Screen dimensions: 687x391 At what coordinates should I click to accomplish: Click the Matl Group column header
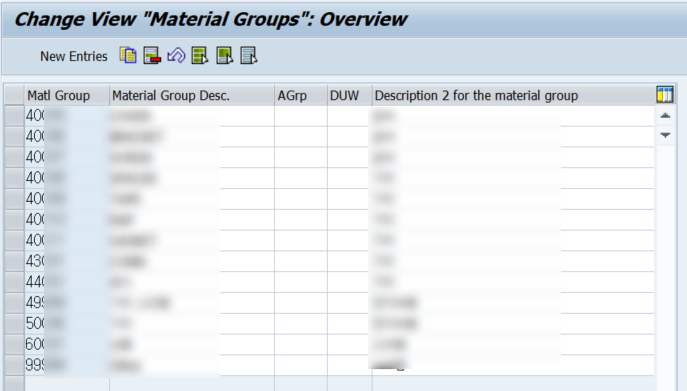tap(67, 96)
